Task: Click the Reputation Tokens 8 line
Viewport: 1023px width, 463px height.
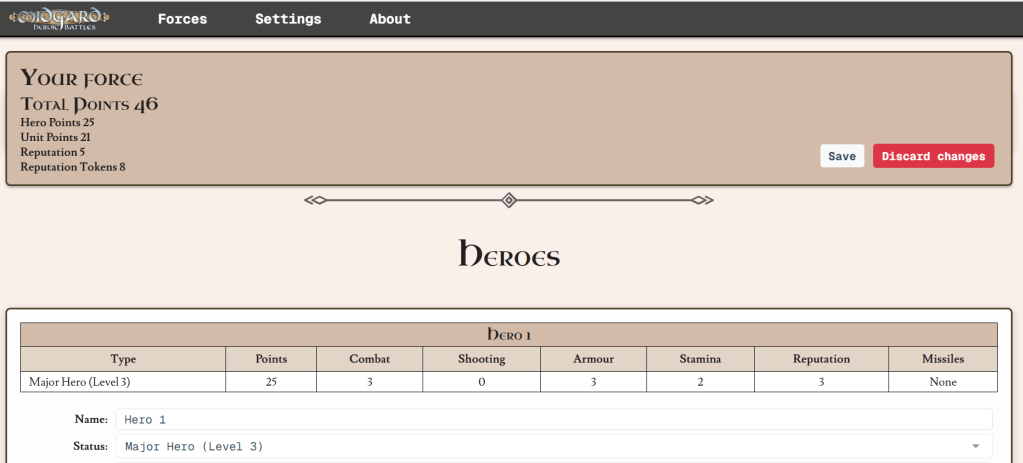Action: pos(73,167)
